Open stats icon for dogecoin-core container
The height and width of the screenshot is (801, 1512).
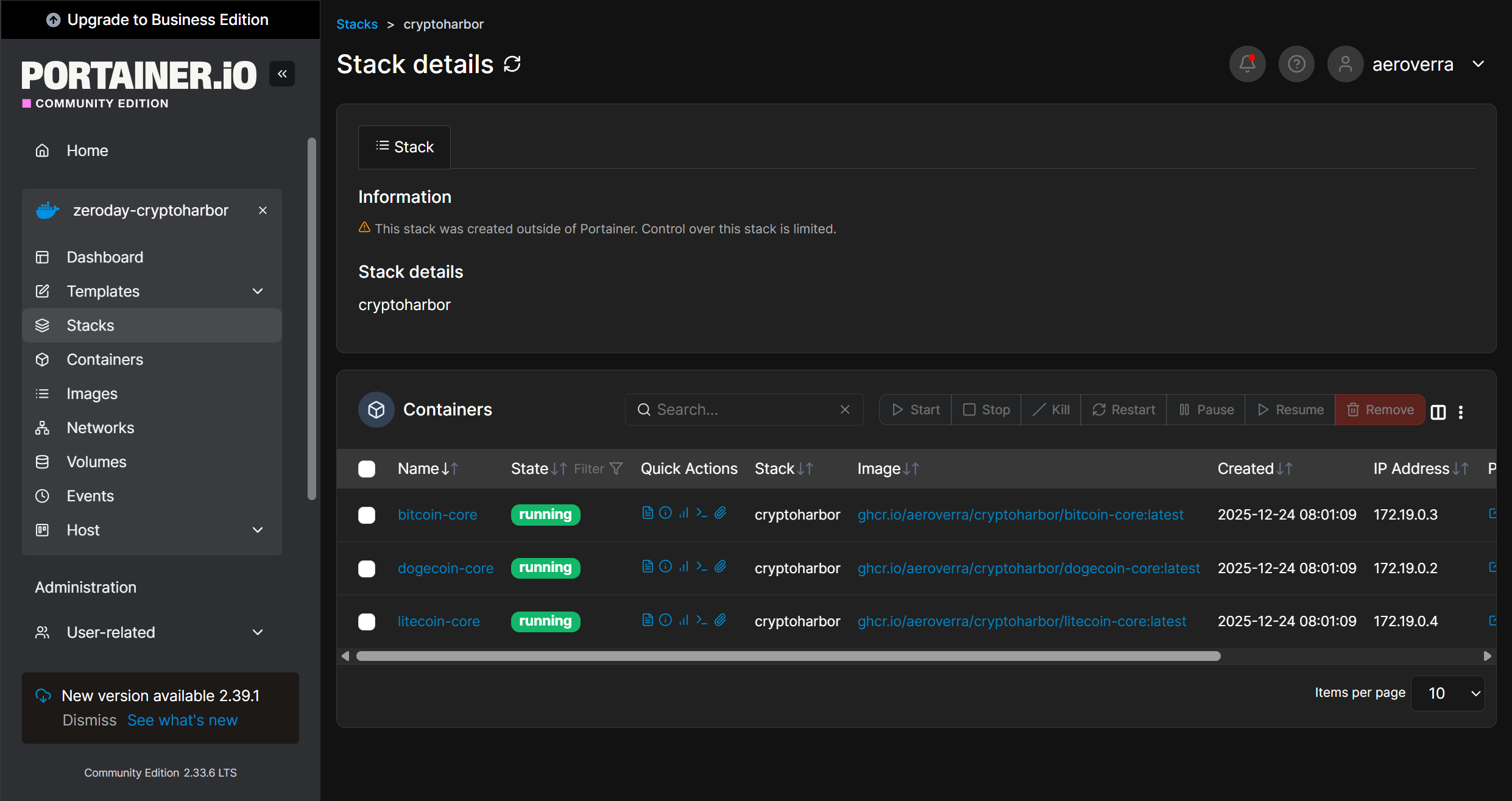684,566
